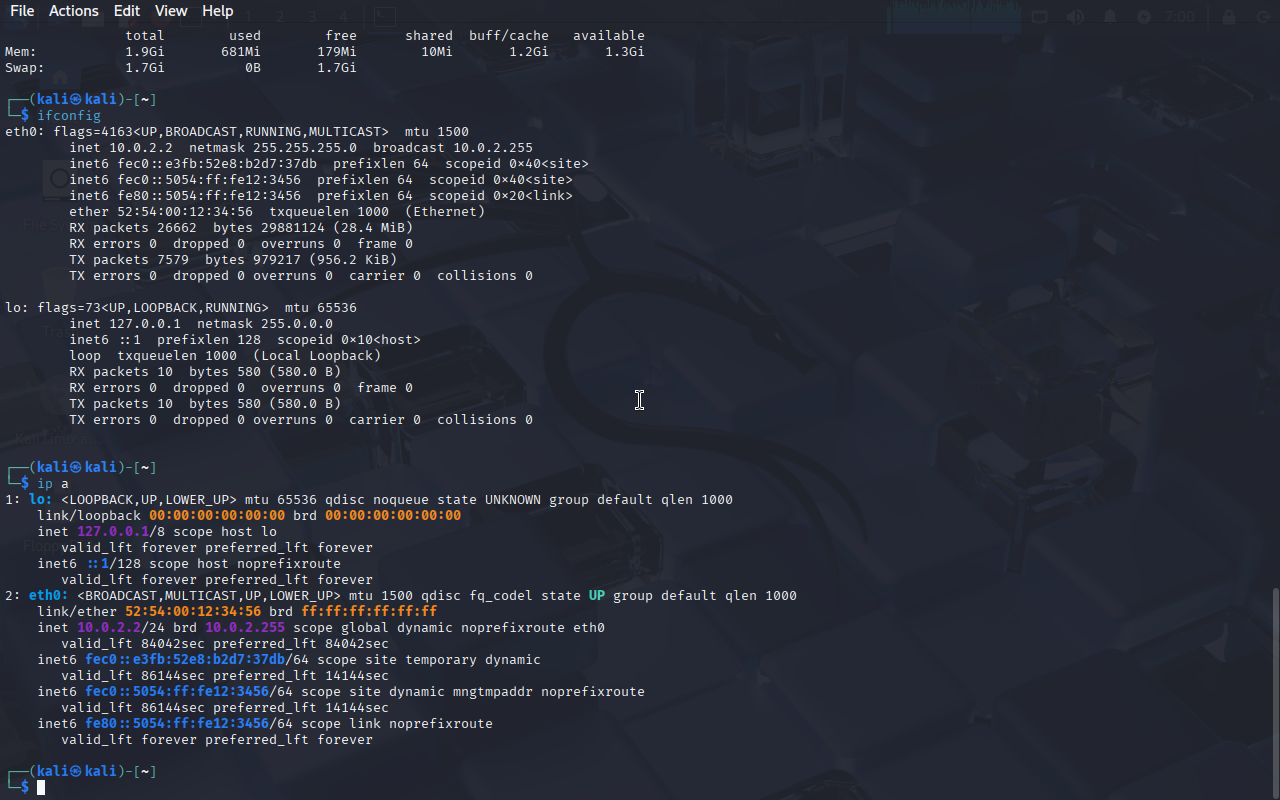Click the typed 'ip a' command
This screenshot has height=800, width=1280.
click(x=53, y=484)
